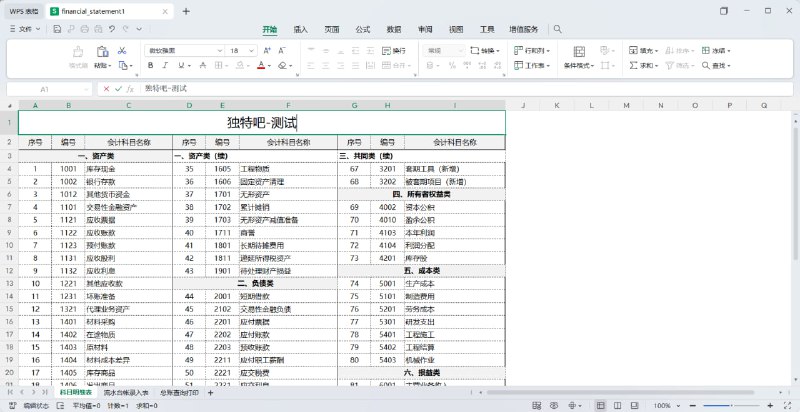Click the Undo arrow icon

pos(112,30)
